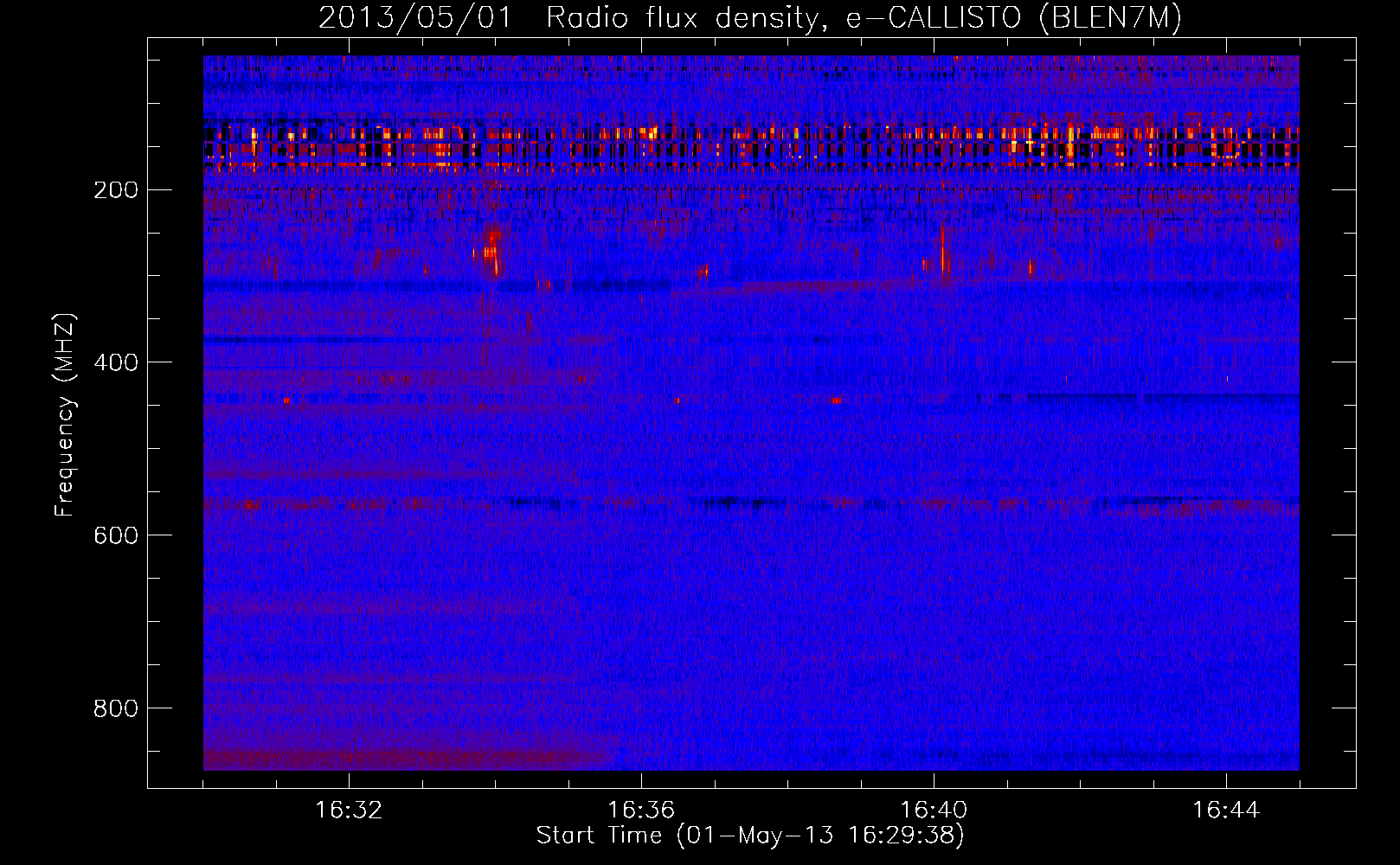
Task: Click the bright radio burst just before 16:34
Action: click(492, 249)
